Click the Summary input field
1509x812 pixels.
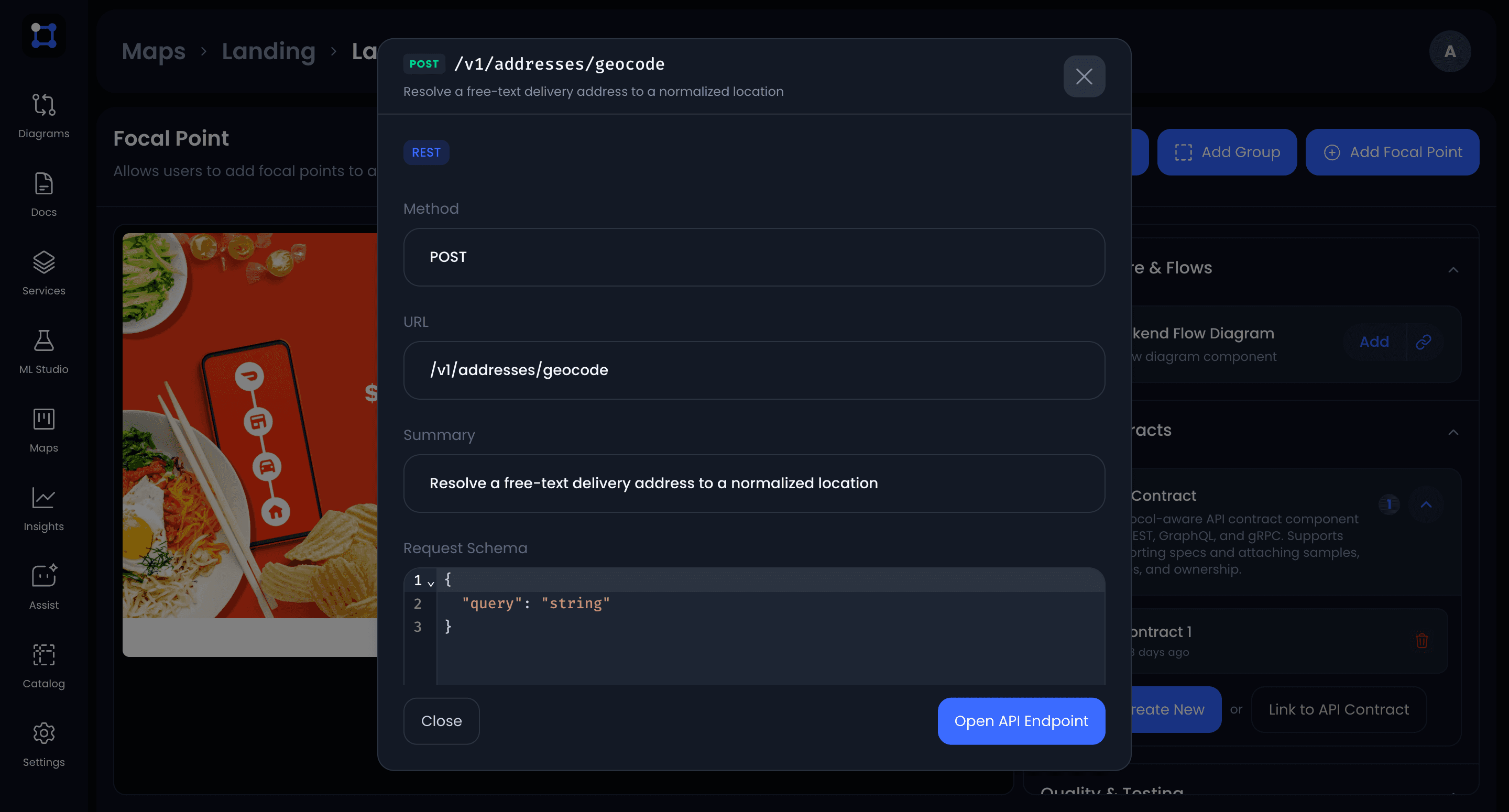[754, 483]
